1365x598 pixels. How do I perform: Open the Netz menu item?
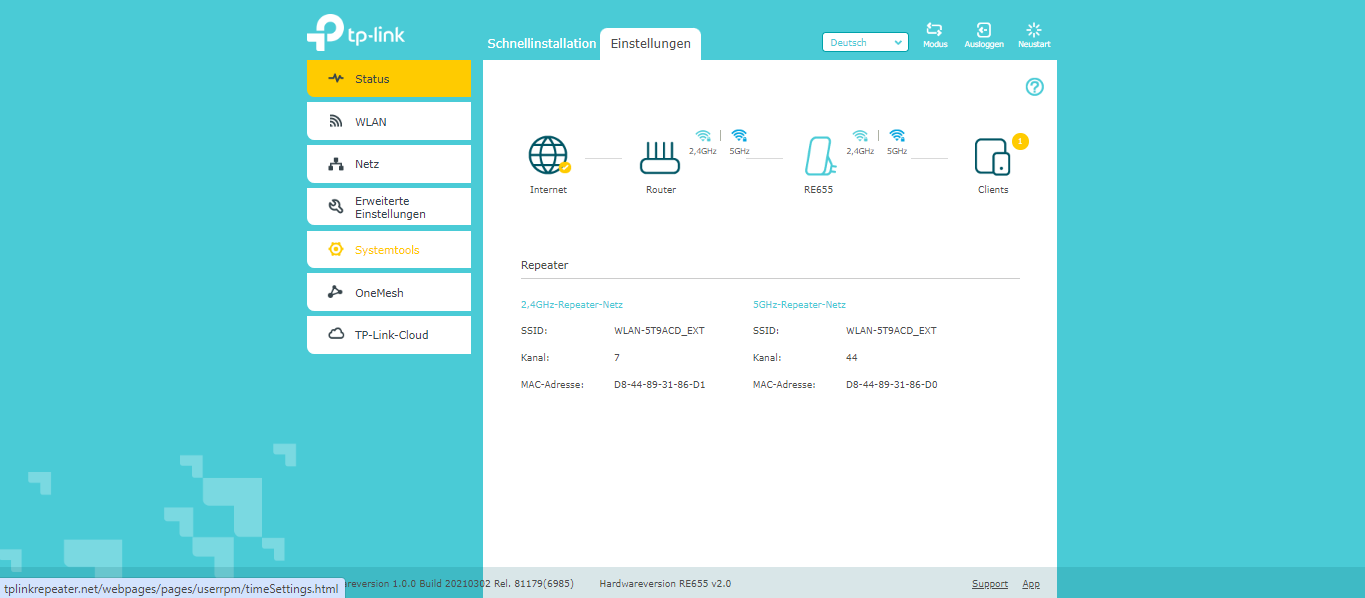point(389,164)
